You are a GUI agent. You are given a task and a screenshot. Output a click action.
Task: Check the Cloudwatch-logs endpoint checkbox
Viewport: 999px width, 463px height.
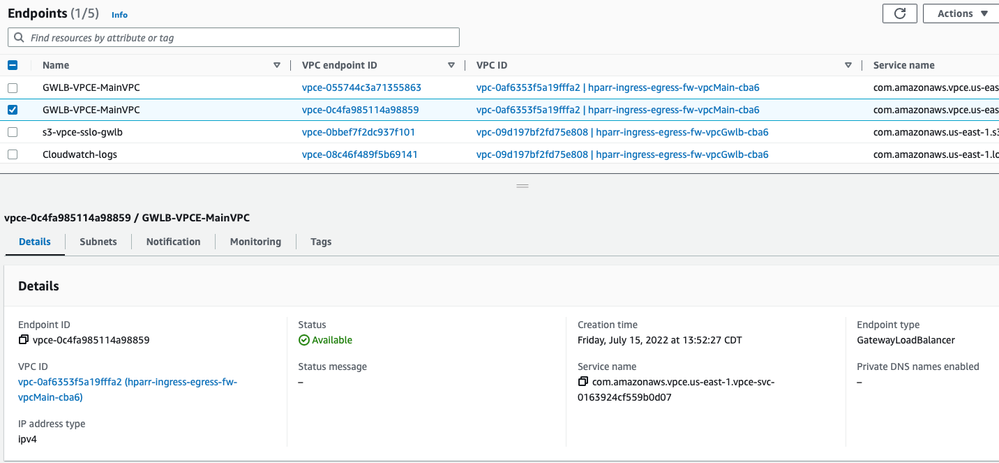click(x=13, y=155)
